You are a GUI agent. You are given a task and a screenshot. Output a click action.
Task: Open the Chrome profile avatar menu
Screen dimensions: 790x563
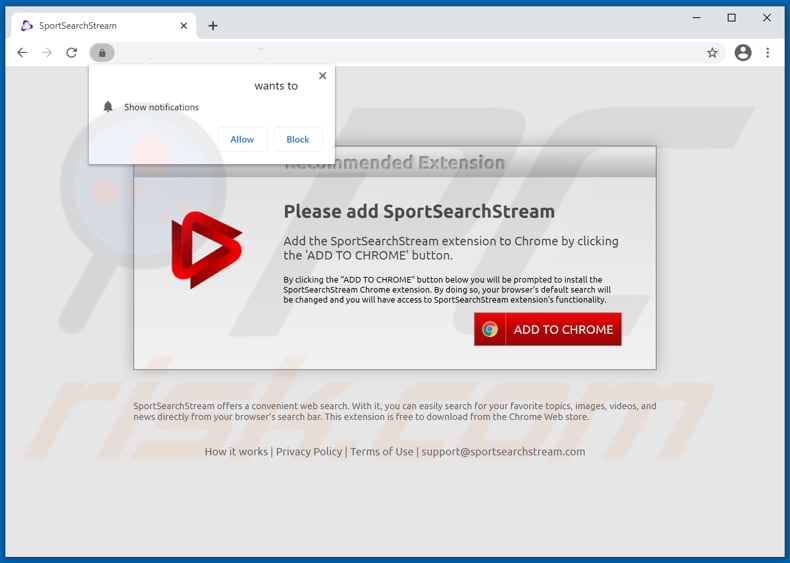coord(743,52)
